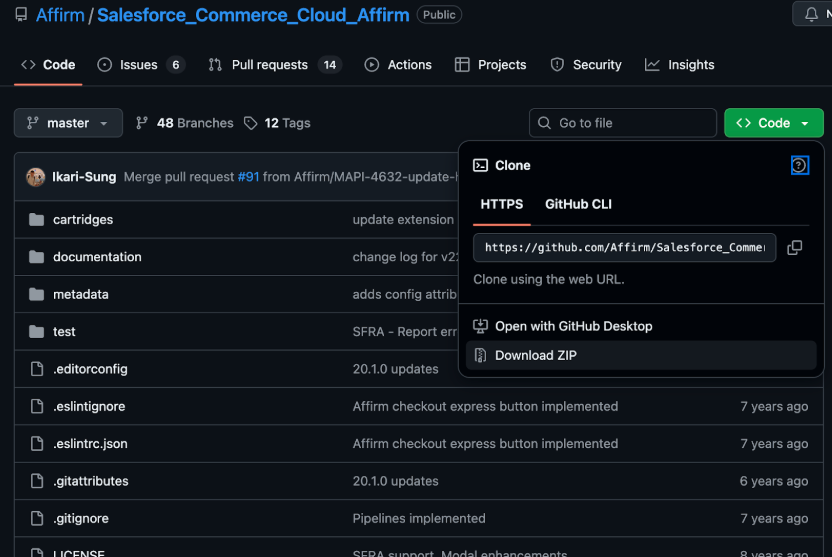Viewport: 832px width, 557px height.
Task: Expand the master branch dropdown
Action: click(x=68, y=123)
